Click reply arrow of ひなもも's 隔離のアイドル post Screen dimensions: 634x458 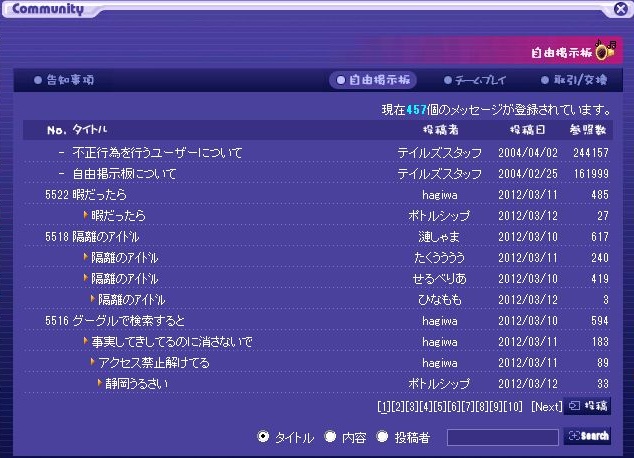(93, 299)
